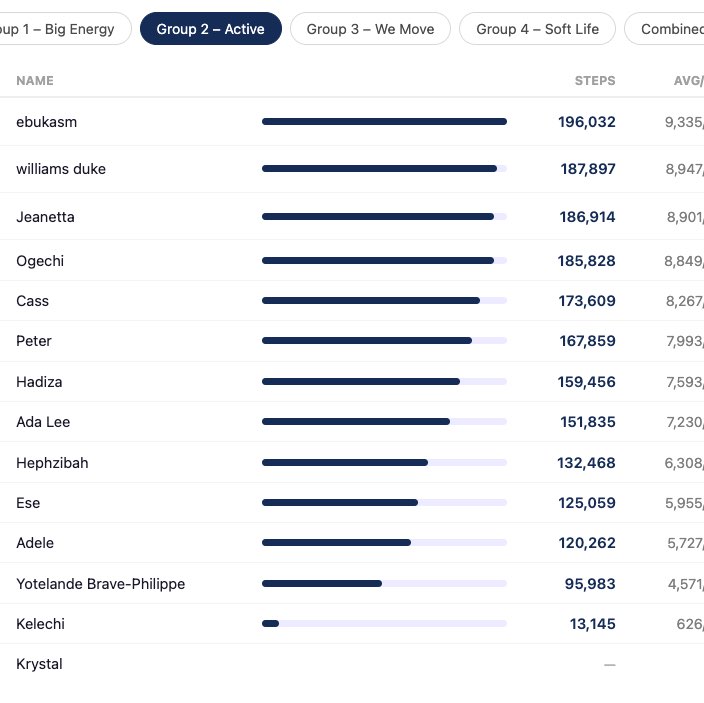This screenshot has width=704, height=703.
Task: Select the Group 2 – Active tab
Action: (x=211, y=29)
